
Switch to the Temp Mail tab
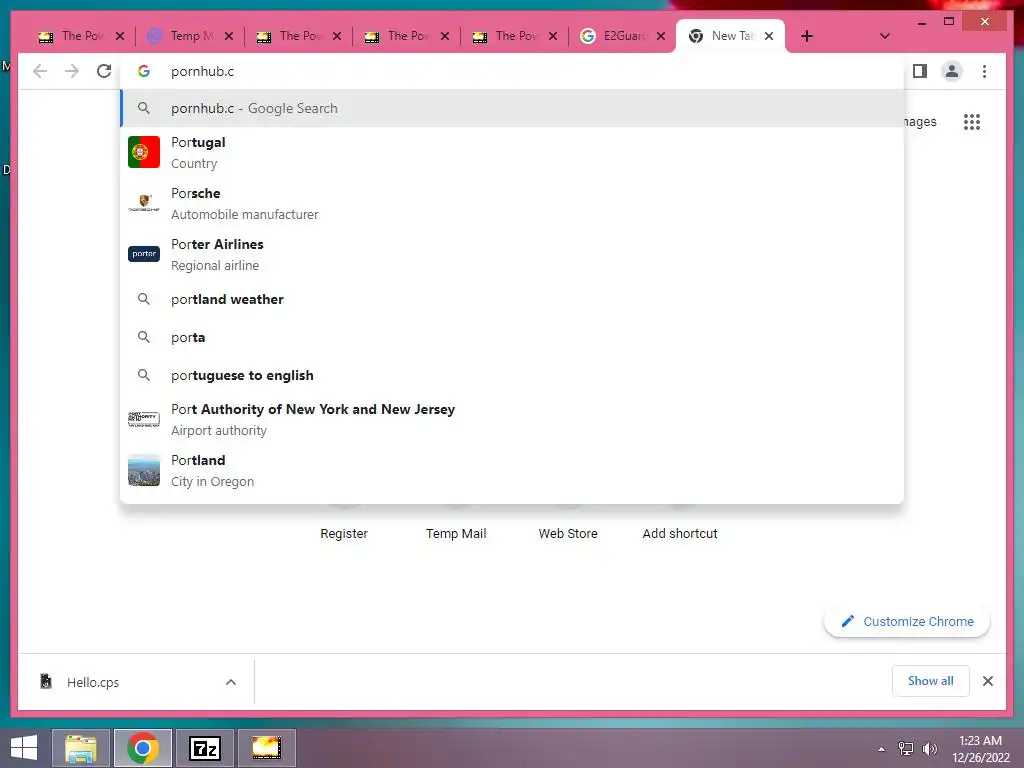[188, 36]
